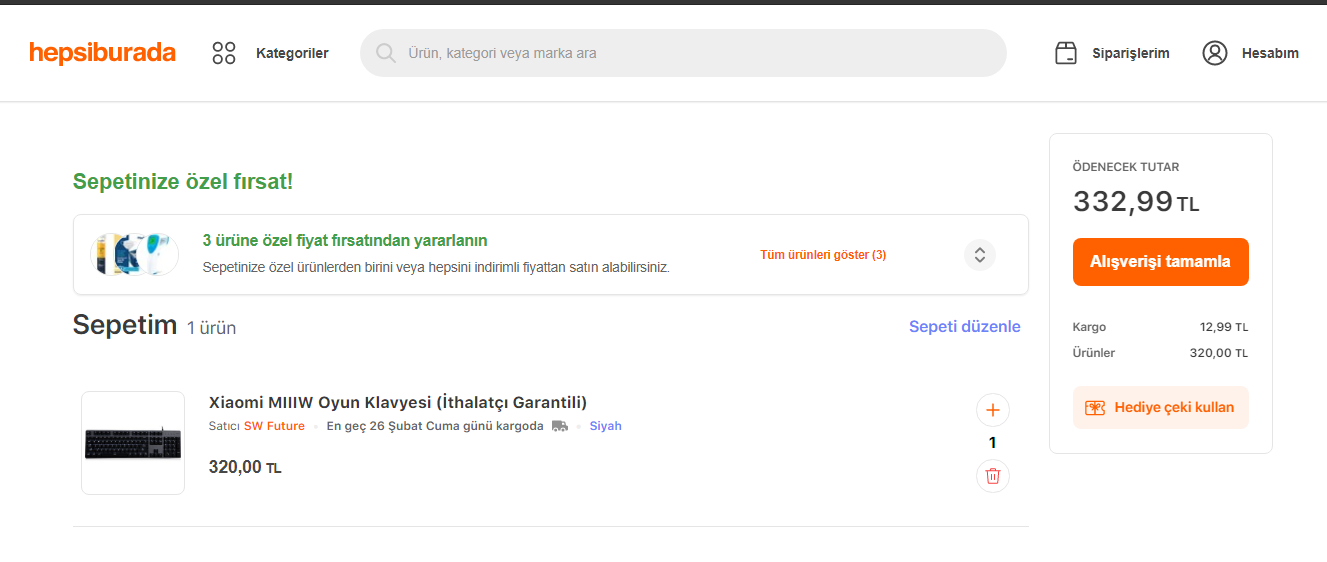1327x562 pixels.
Task: Click the gift voucher ticket icon
Action: [x=1095, y=408]
